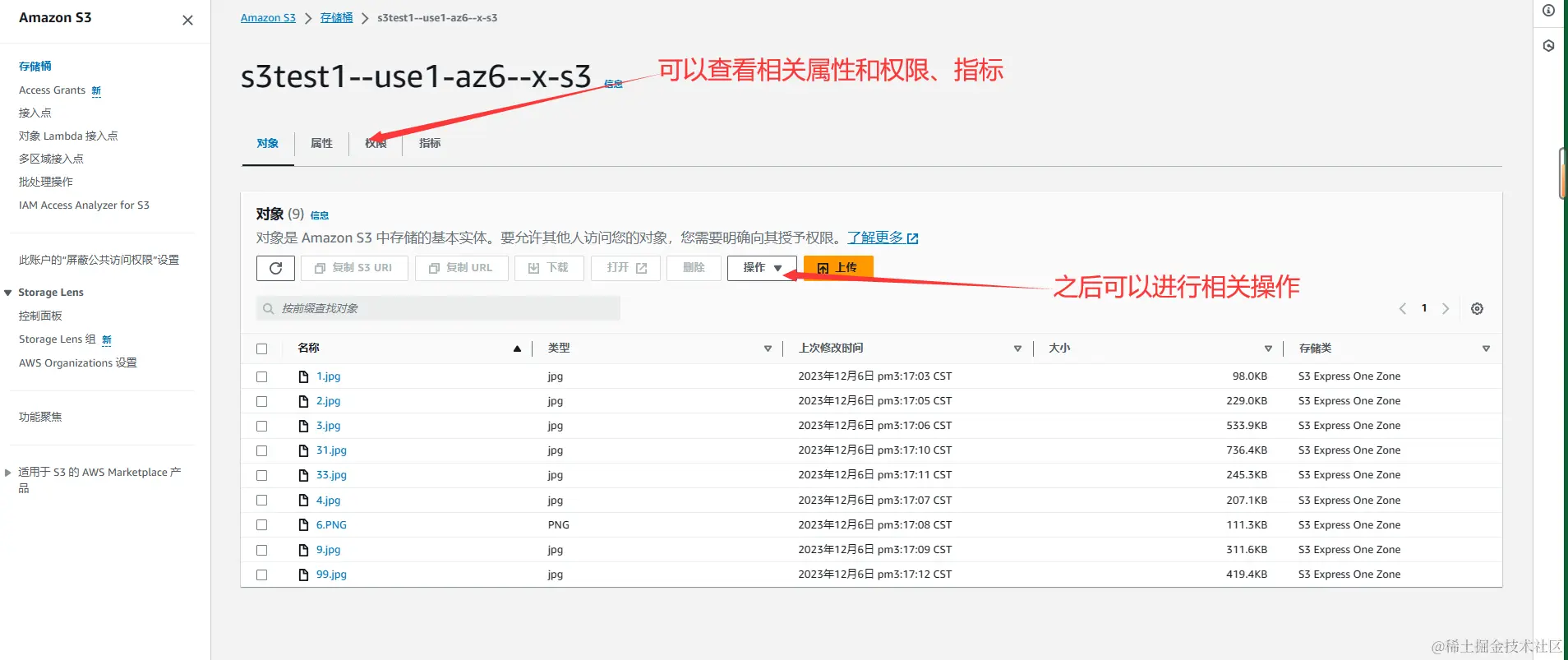Sort by 类型 column arrow
Image resolution: width=1568 pixels, height=660 pixels.
pos(768,348)
